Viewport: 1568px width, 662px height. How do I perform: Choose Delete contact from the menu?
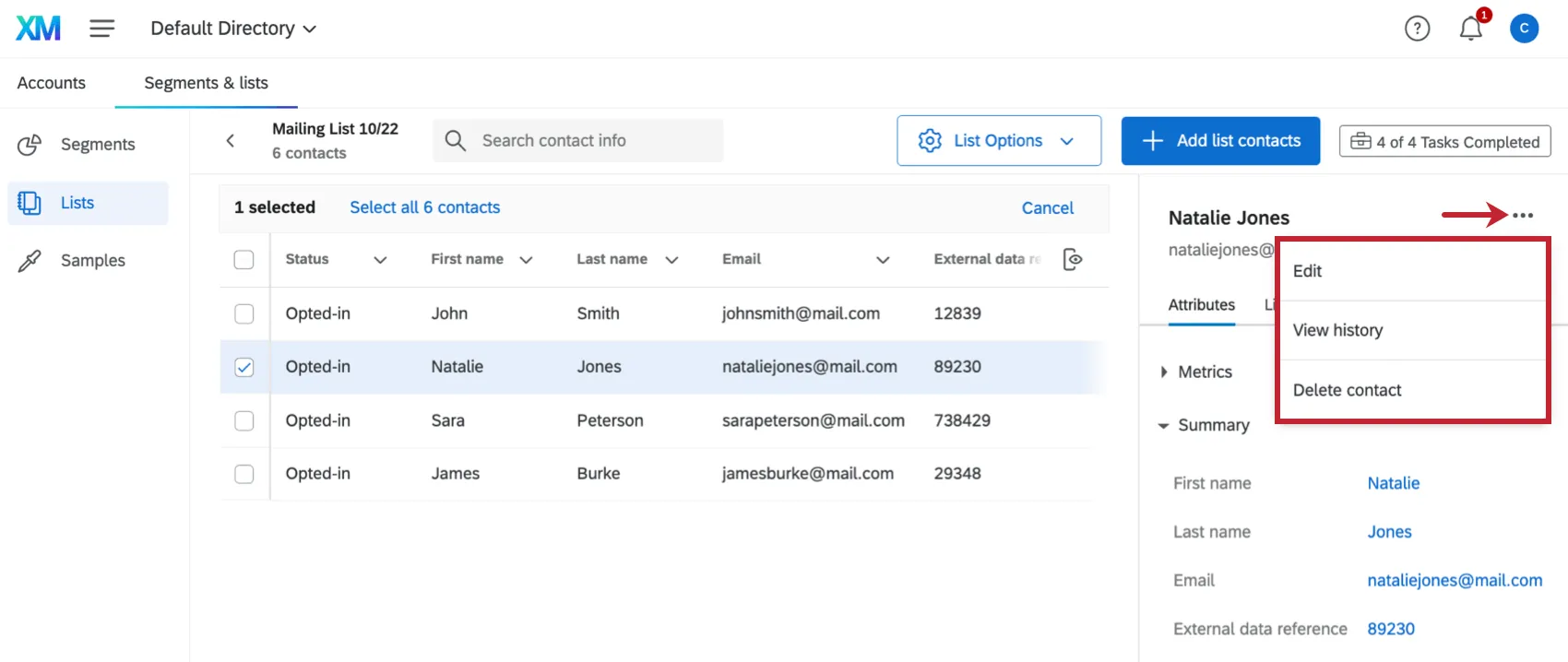[1347, 390]
